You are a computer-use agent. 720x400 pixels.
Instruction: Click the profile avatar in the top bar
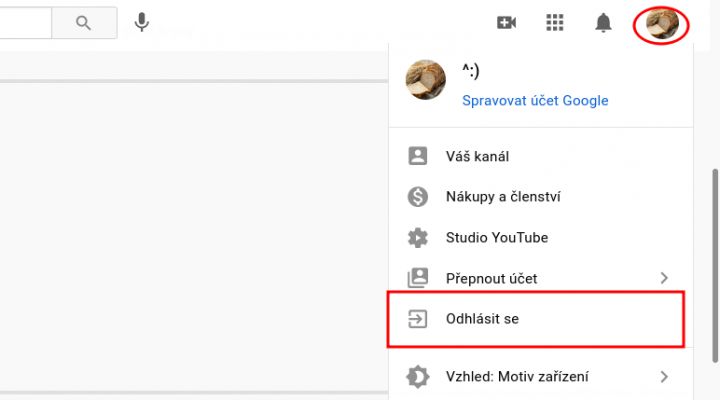pyautogui.click(x=662, y=24)
